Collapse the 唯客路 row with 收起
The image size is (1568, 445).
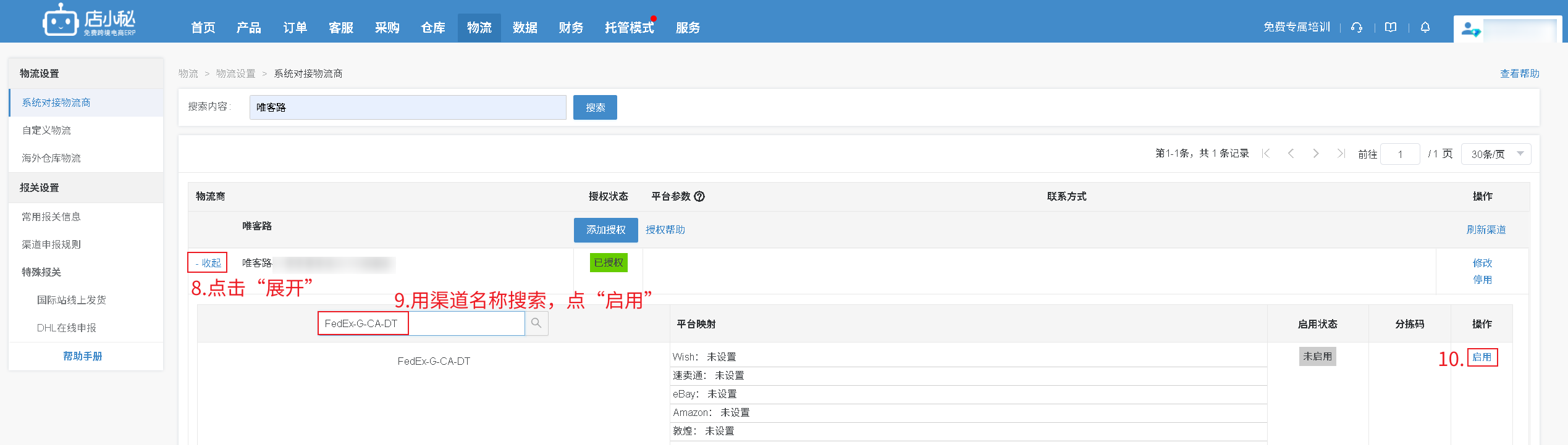[208, 263]
